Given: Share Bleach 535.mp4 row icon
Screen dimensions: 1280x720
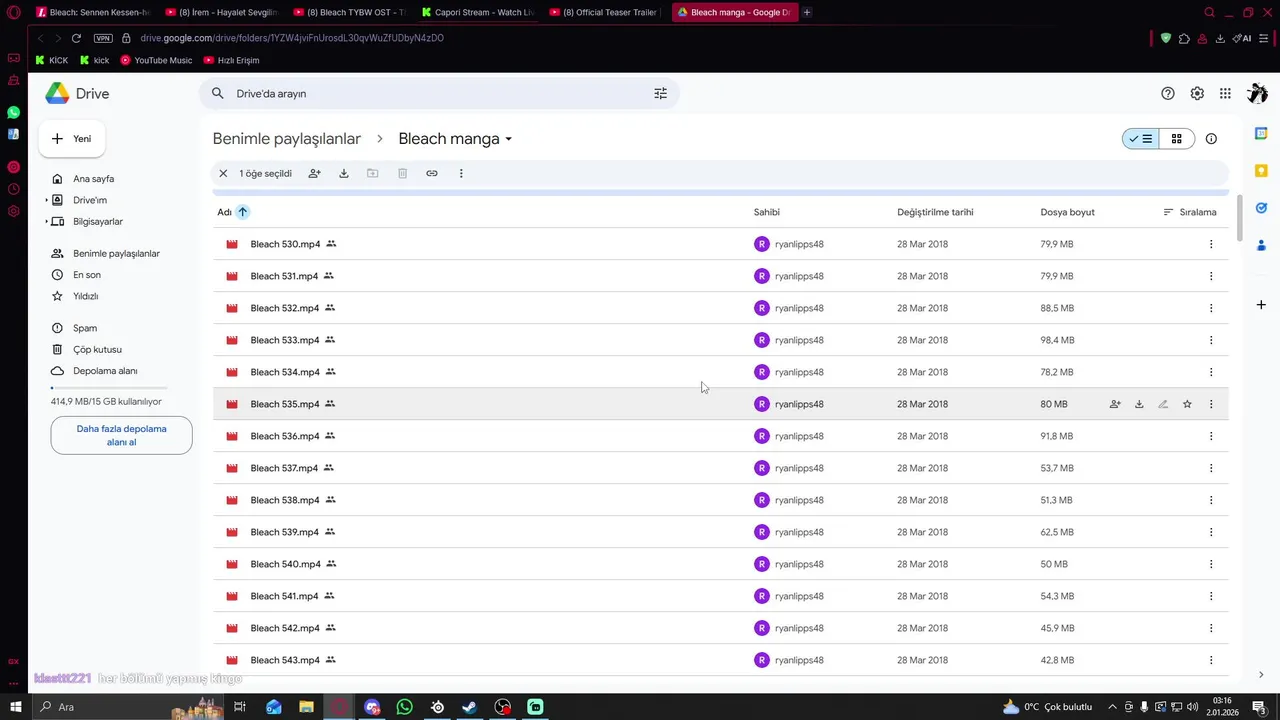Looking at the screenshot, I should [x=1115, y=404].
